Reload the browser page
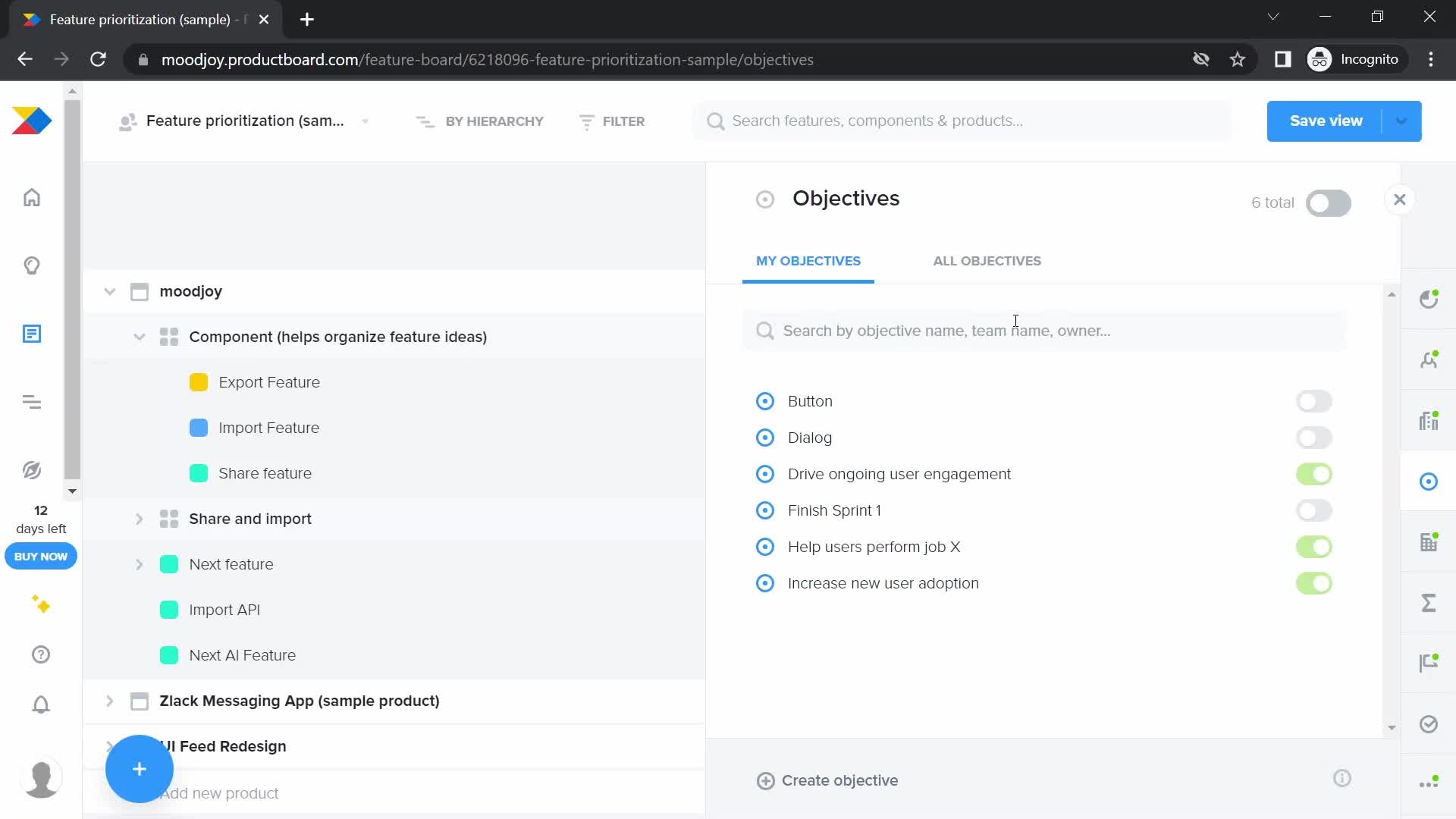 [98, 59]
